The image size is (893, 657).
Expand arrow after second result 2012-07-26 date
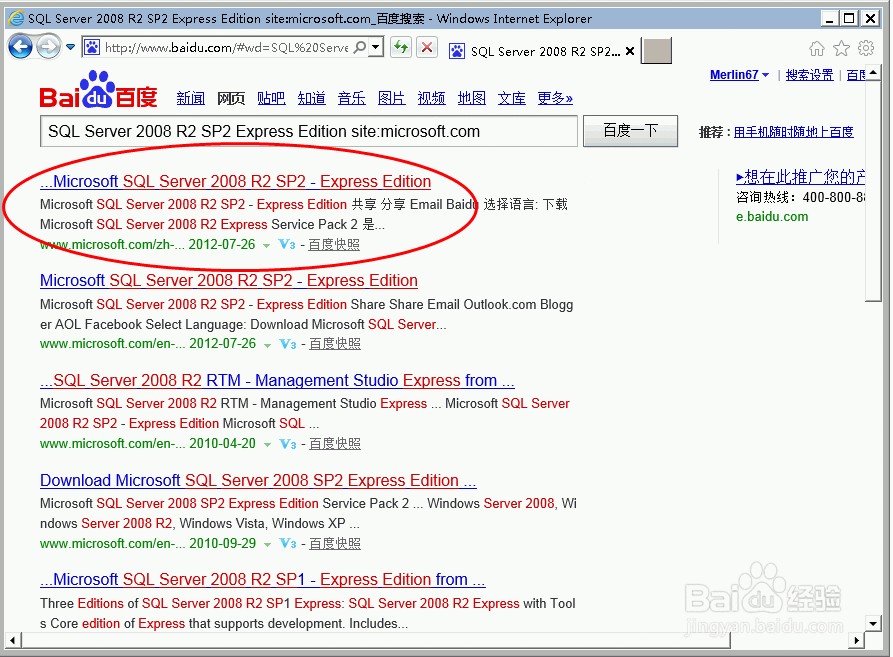(267, 345)
